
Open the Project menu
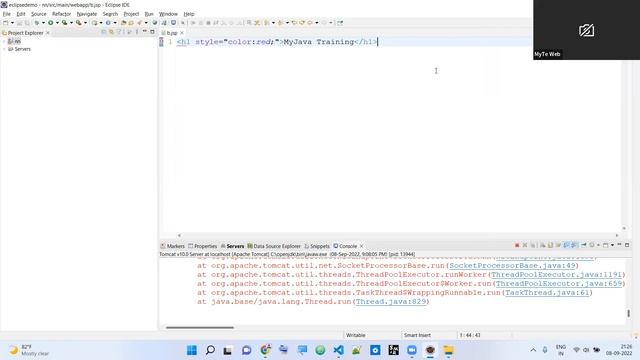131,14
